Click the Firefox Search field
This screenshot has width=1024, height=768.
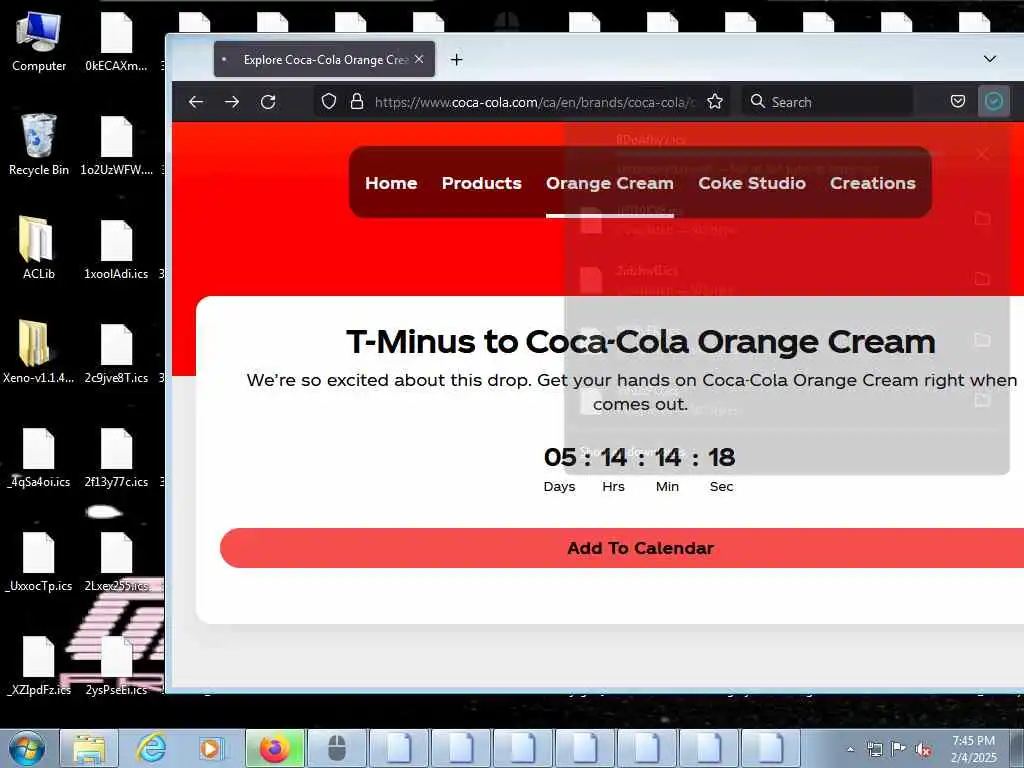(827, 102)
